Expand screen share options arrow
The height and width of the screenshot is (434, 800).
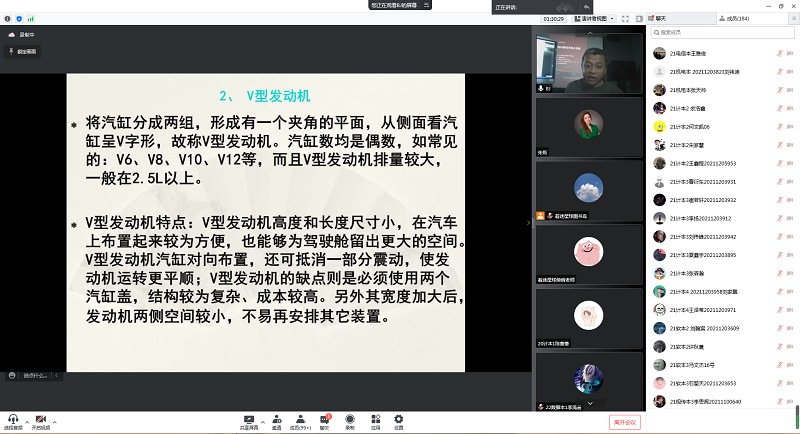pyautogui.click(x=263, y=422)
